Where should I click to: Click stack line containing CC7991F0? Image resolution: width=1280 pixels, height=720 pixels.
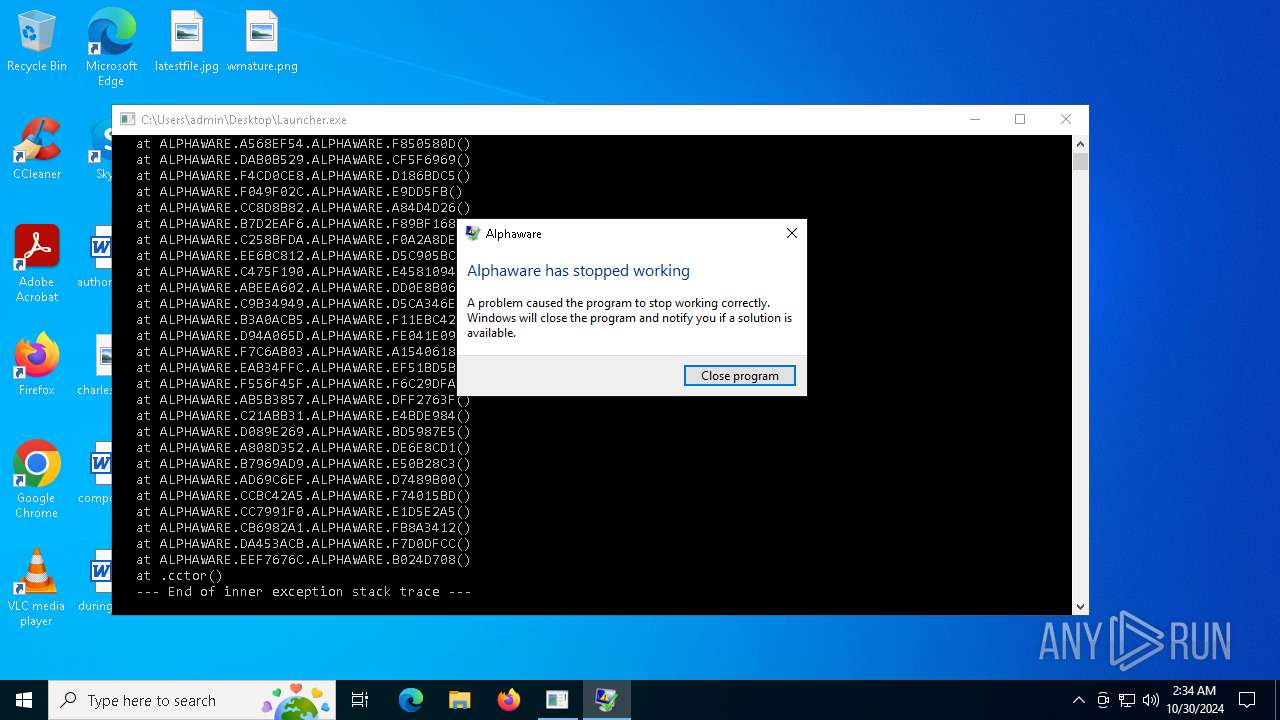tap(304, 512)
